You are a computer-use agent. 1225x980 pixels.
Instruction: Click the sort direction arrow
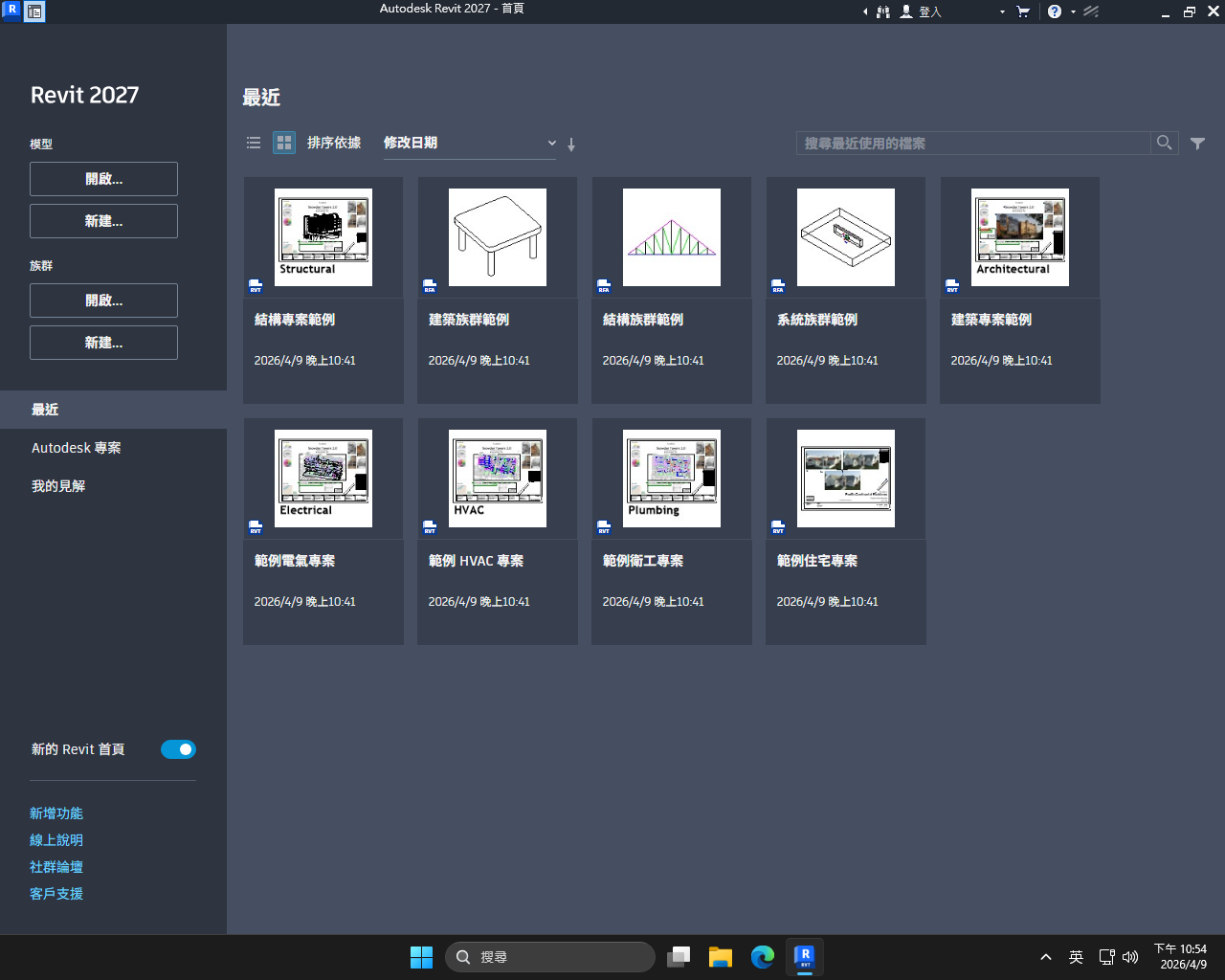pos(571,145)
